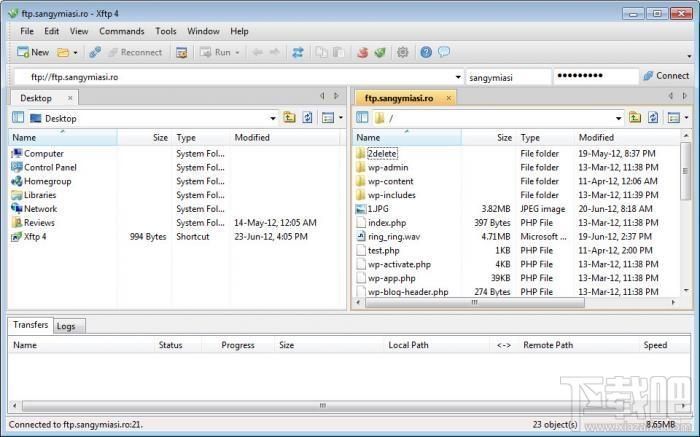Select the wp-content remote folder

[390, 181]
